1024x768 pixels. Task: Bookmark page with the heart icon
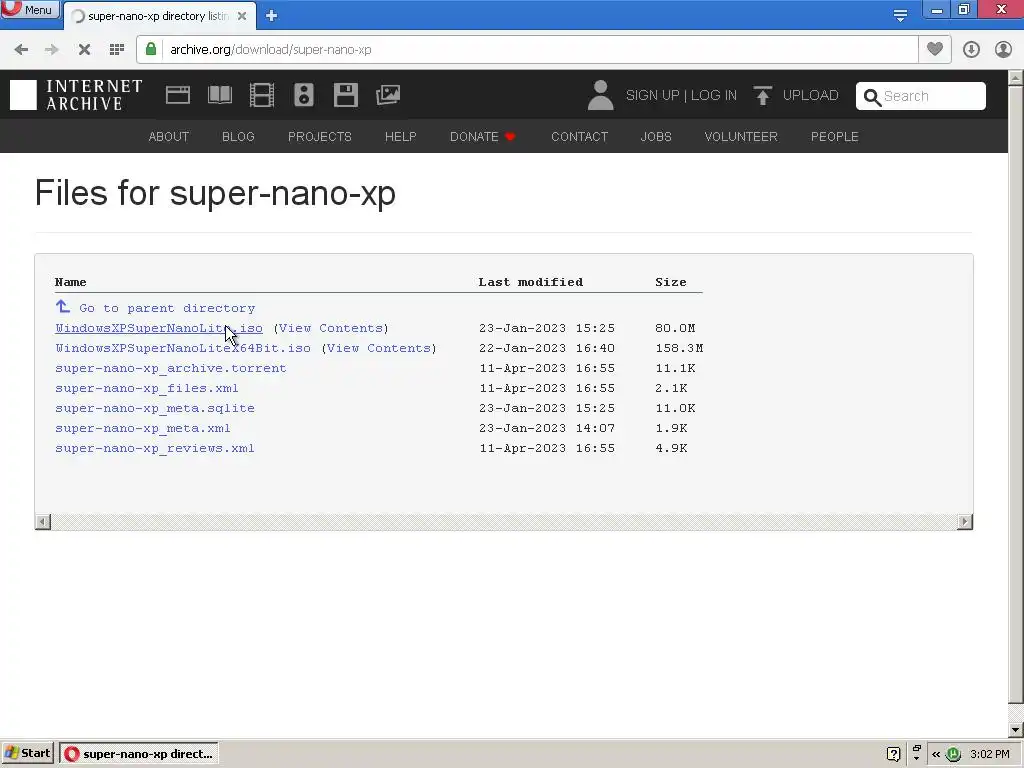point(935,49)
